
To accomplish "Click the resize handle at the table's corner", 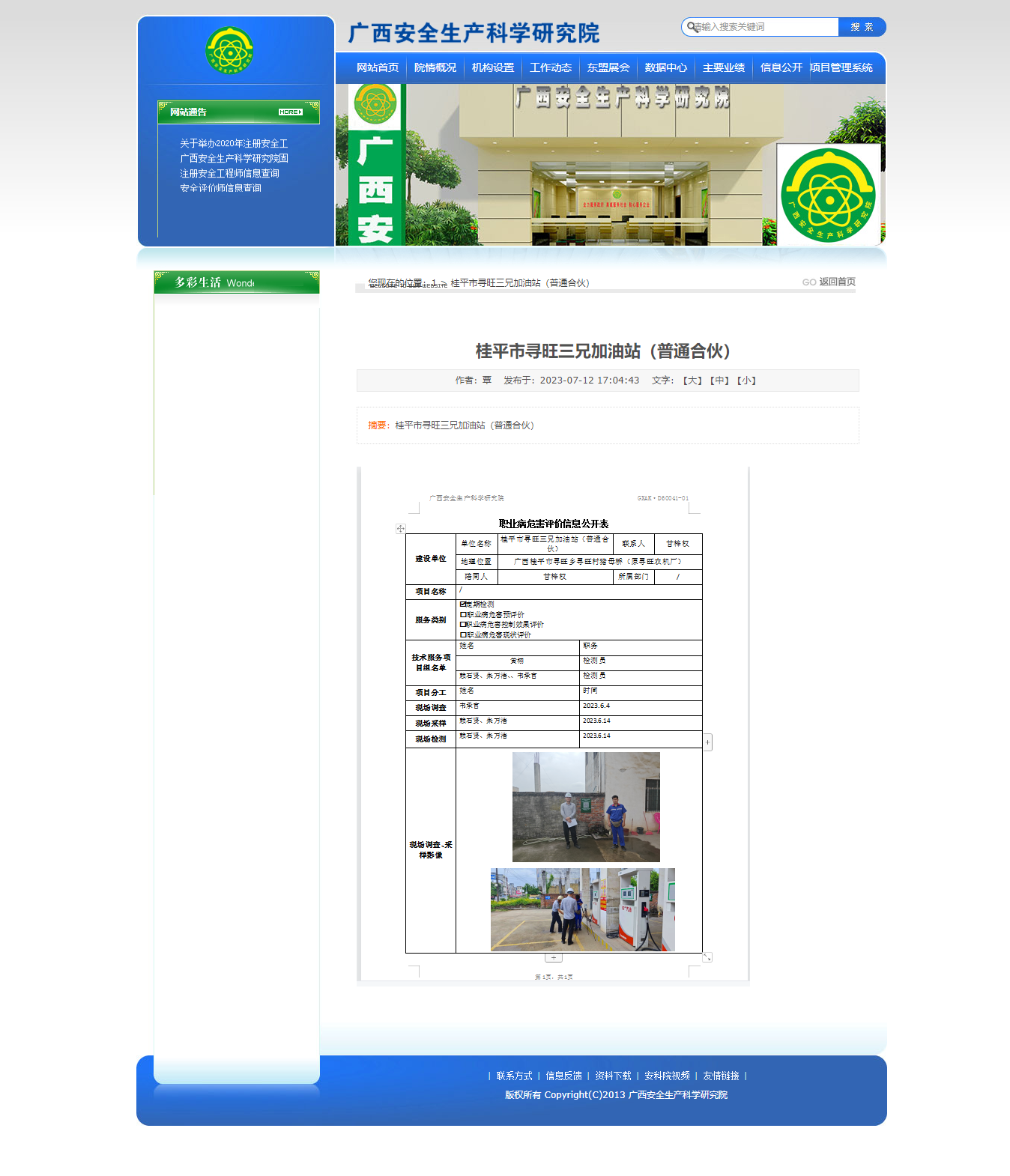I will tap(707, 957).
